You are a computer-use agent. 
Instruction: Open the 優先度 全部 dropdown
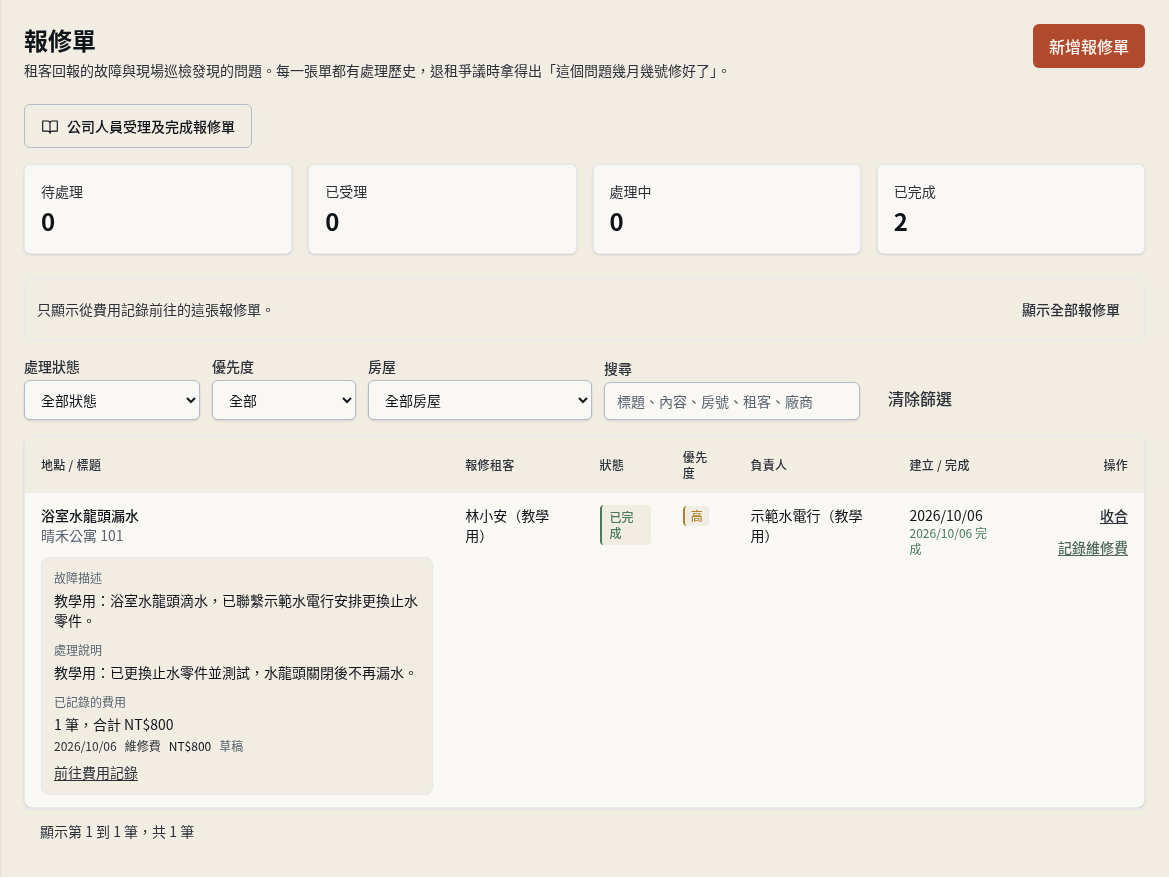(284, 400)
